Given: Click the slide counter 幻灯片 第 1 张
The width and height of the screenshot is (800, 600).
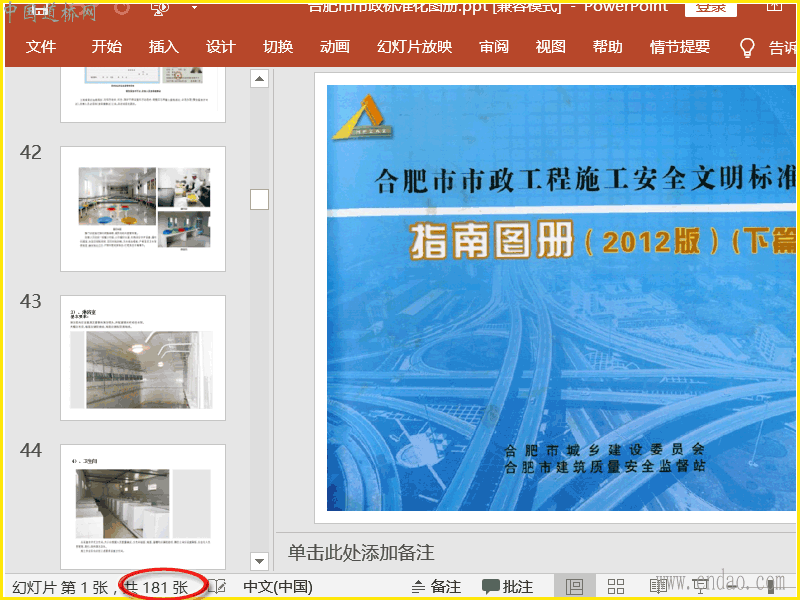Looking at the screenshot, I should click(60, 587).
